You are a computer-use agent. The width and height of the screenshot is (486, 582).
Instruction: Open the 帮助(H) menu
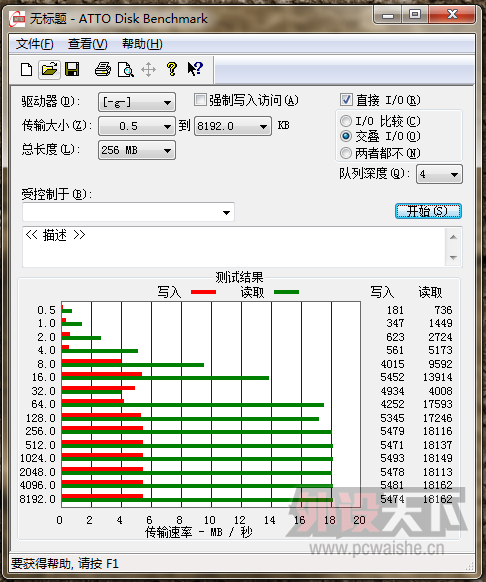142,44
